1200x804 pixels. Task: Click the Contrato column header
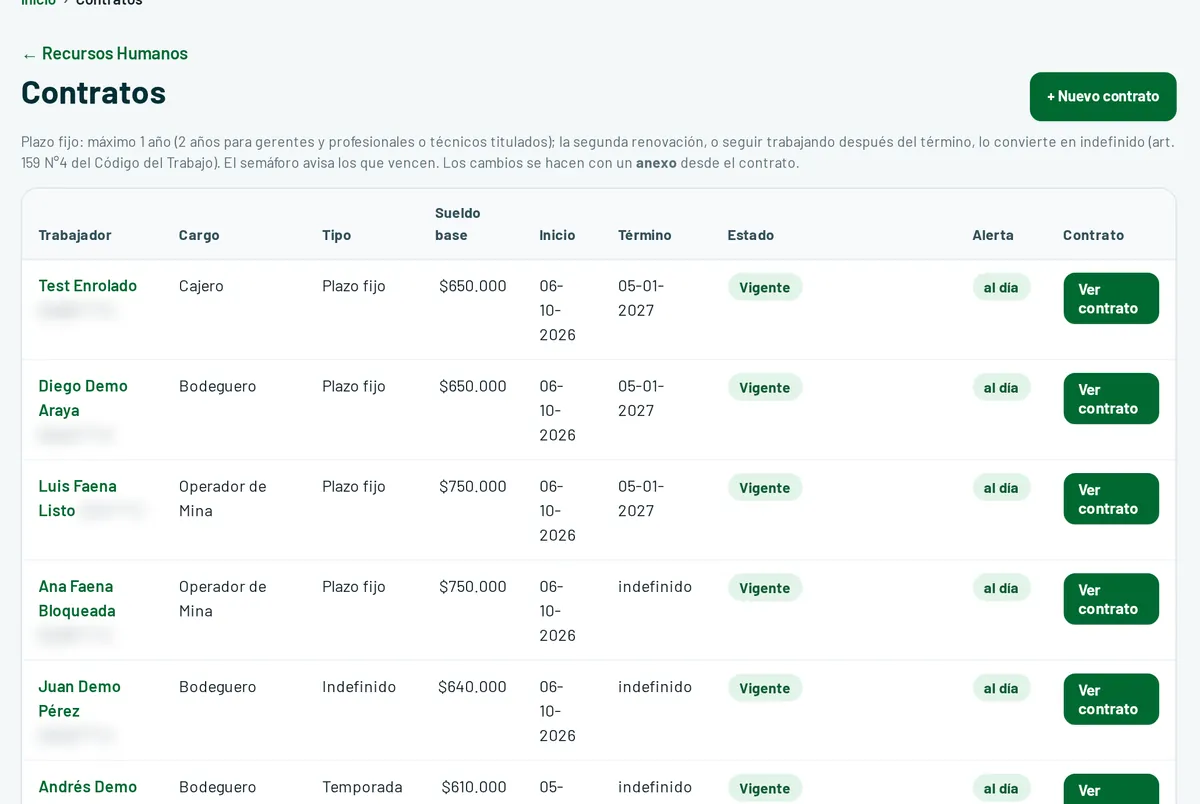(1093, 235)
